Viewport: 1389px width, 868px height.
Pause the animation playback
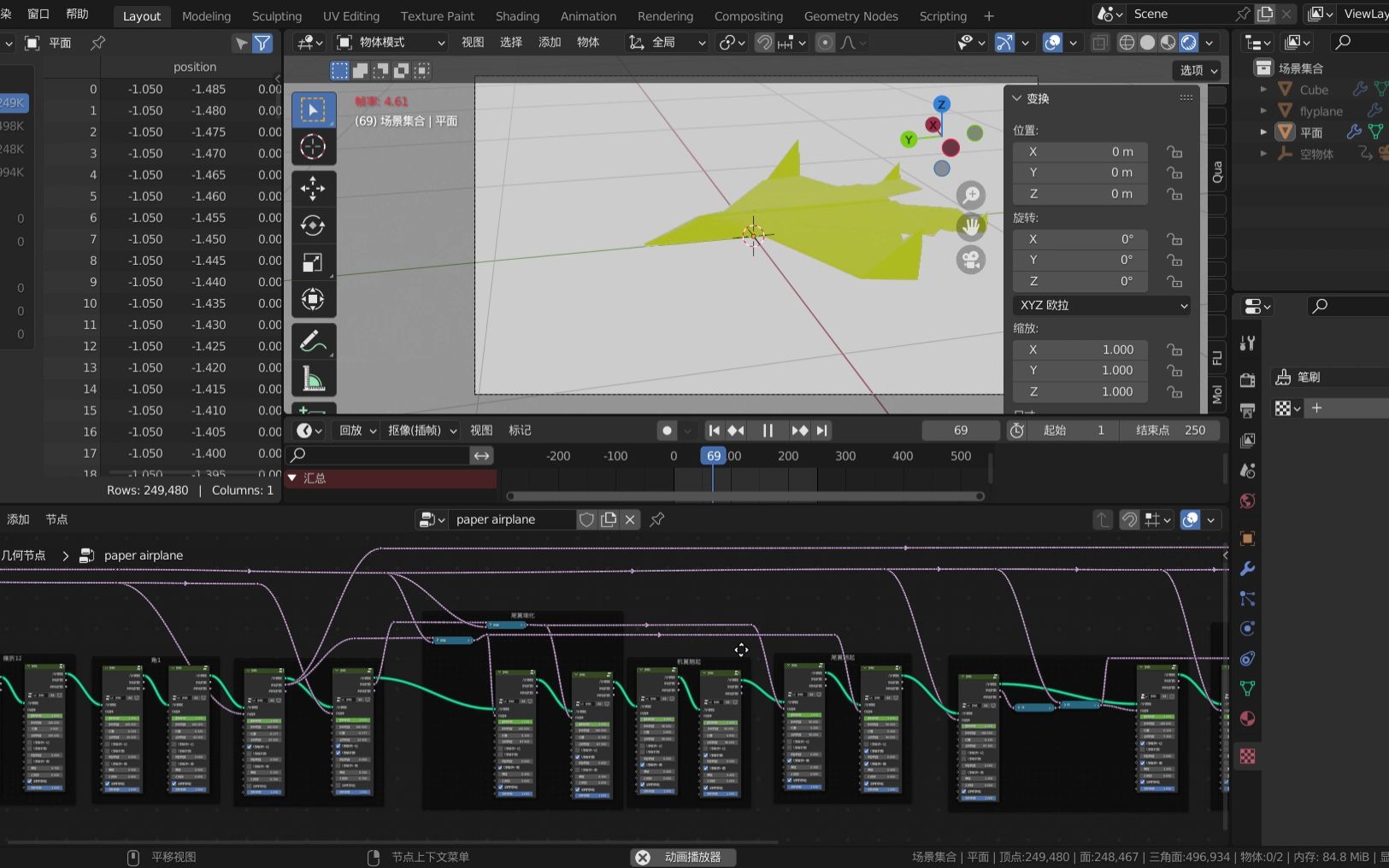(x=768, y=431)
